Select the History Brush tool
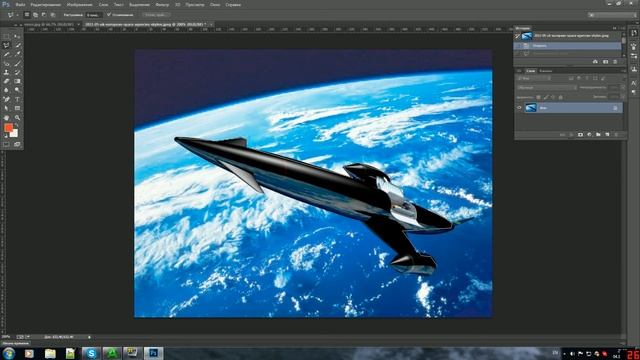640x360 pixels. (17, 72)
